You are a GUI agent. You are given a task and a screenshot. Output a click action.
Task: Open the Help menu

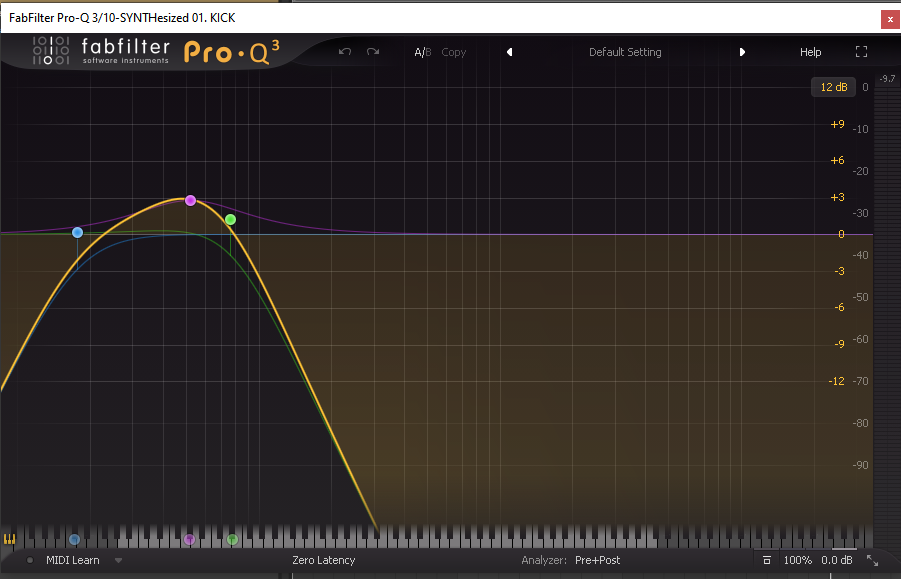(x=810, y=52)
